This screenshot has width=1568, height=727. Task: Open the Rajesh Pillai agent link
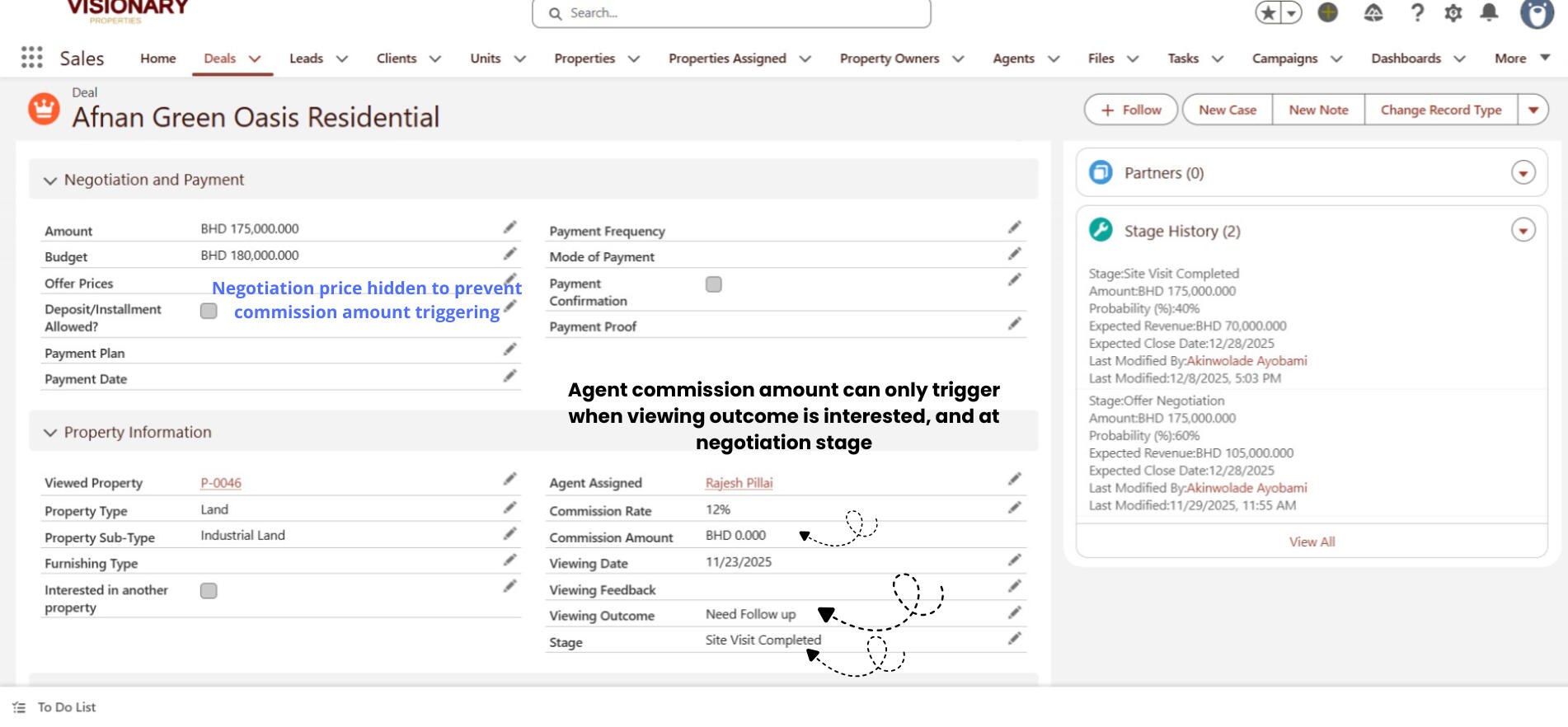click(x=739, y=483)
